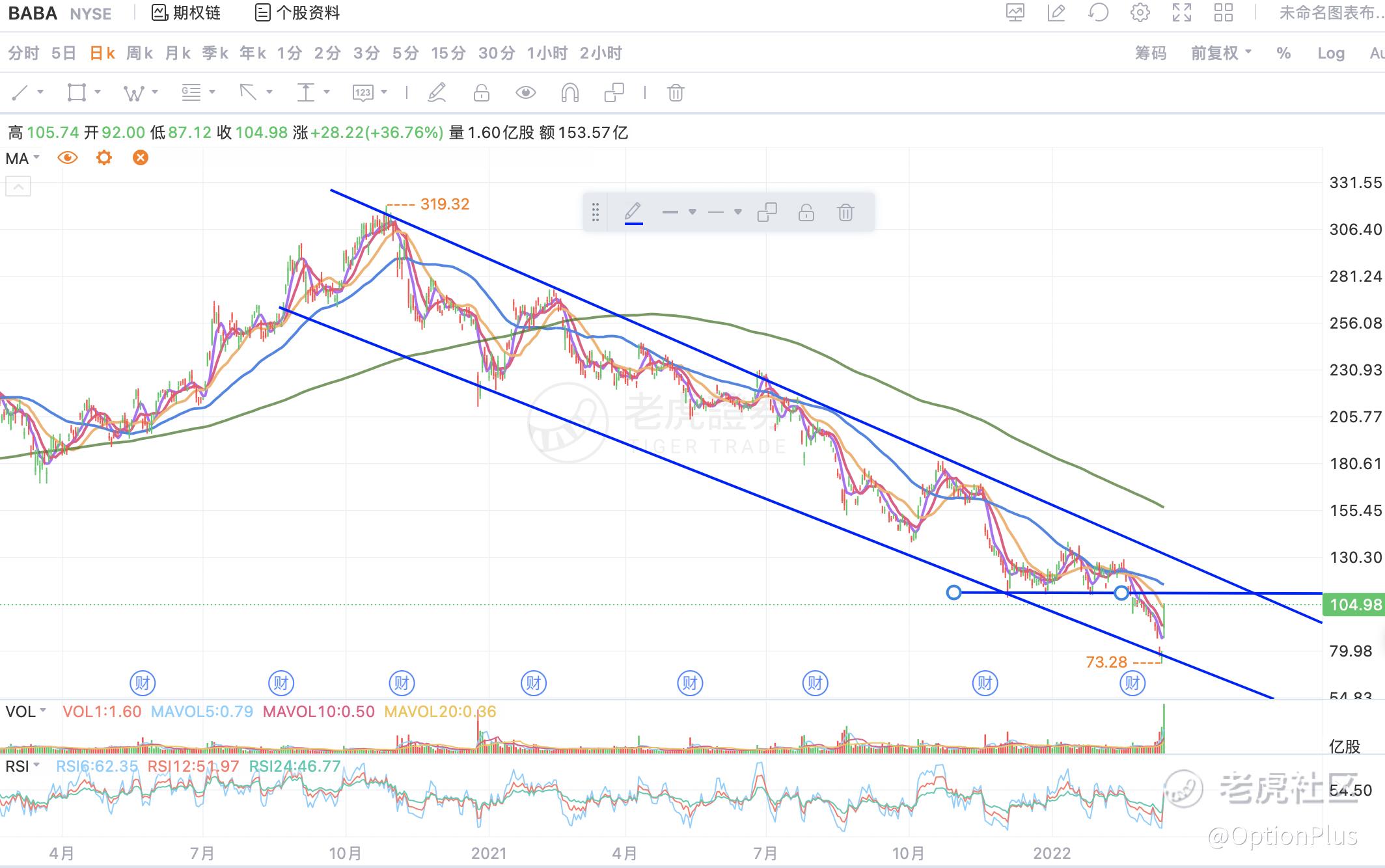Select the rectangle shape tool
Screen dimensions: 1385x868
click(x=77, y=93)
